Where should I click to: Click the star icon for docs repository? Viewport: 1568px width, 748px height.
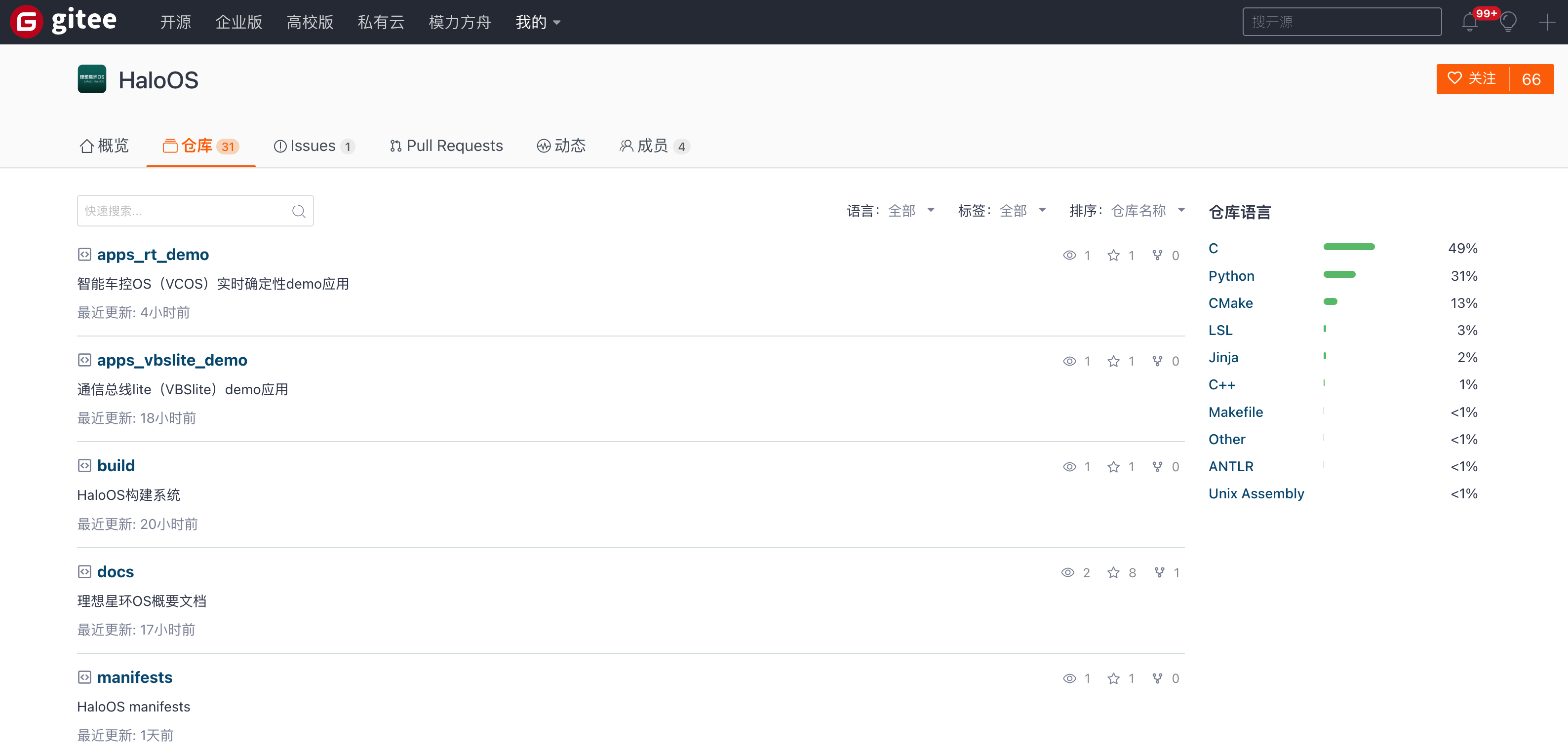click(1113, 572)
